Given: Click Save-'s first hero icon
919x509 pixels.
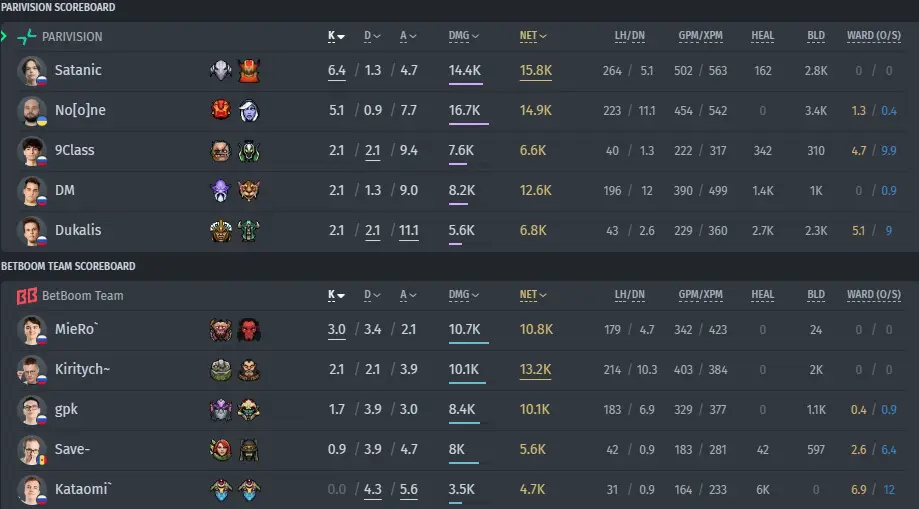Looking at the screenshot, I should (x=221, y=450).
